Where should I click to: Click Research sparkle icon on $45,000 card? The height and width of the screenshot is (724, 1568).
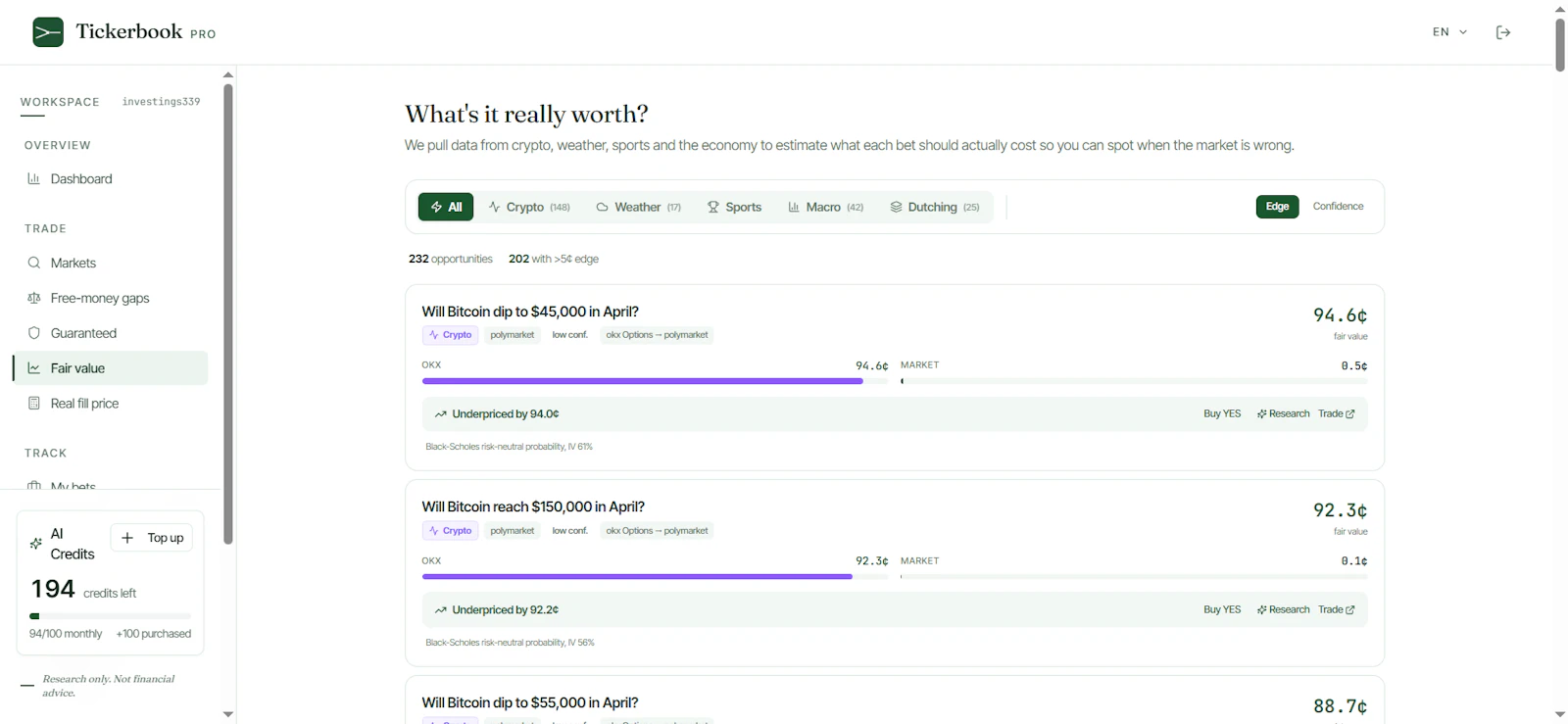pos(1262,414)
